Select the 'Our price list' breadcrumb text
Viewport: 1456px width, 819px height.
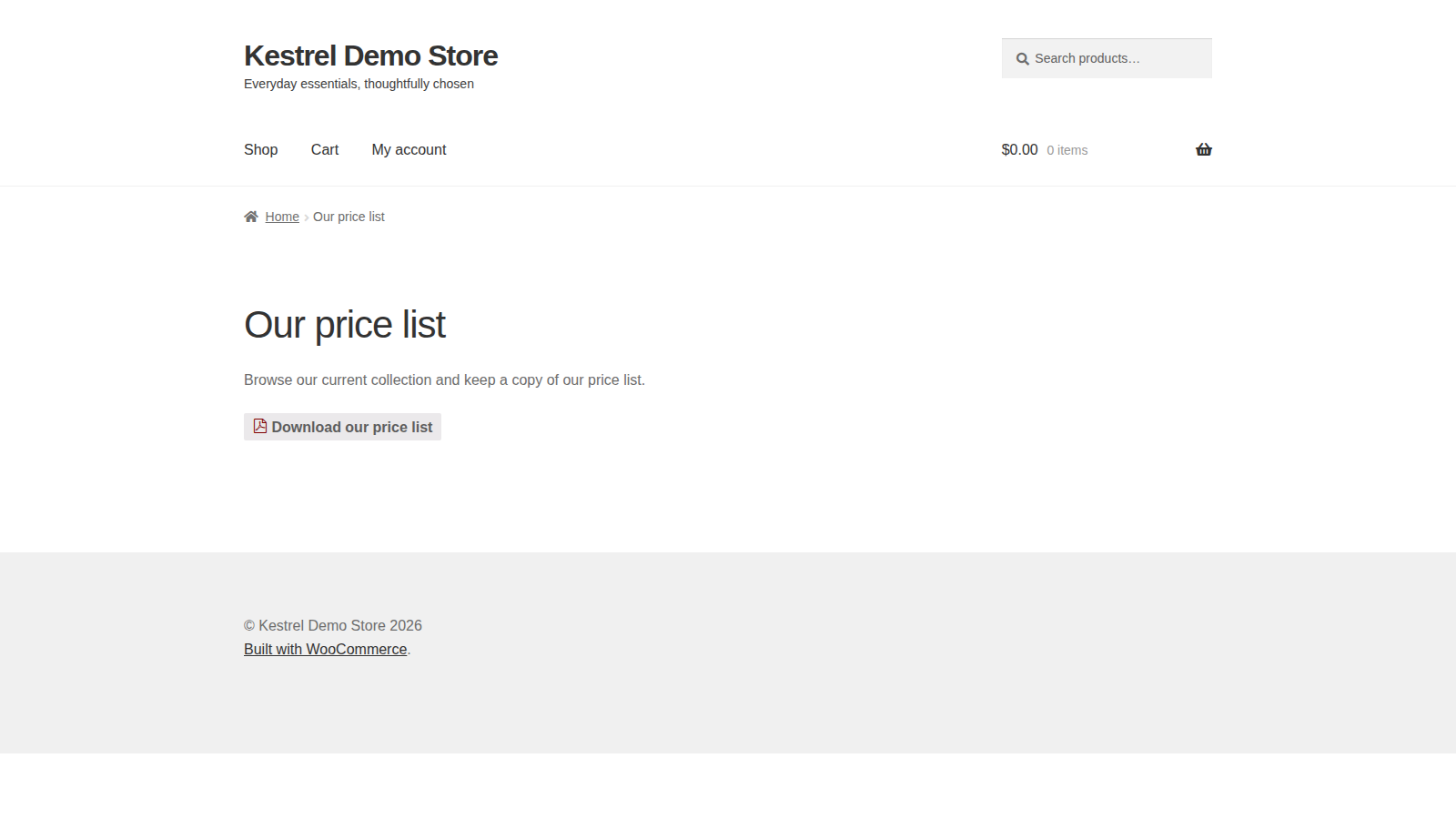pos(349,217)
